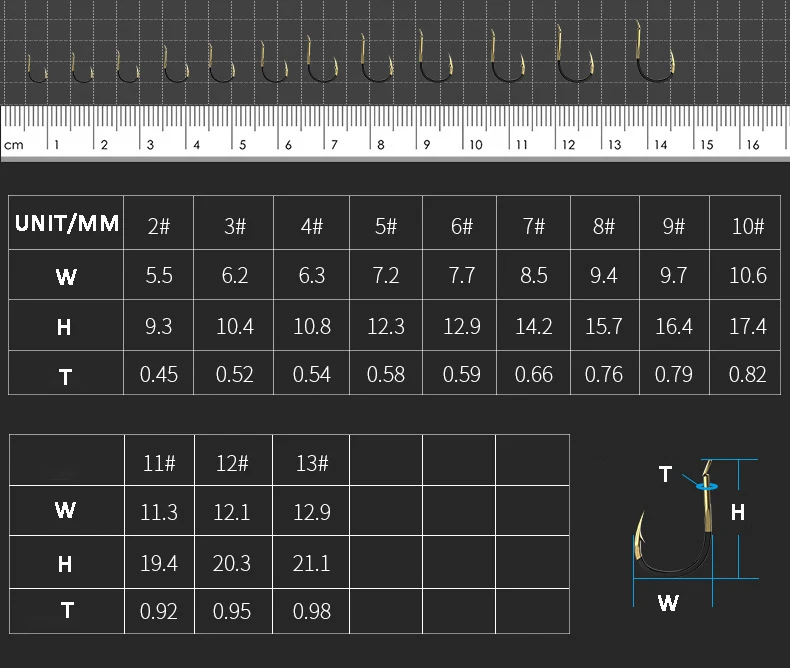The height and width of the screenshot is (668, 790).
Task: Select the 13# size column header
Action: [312, 463]
